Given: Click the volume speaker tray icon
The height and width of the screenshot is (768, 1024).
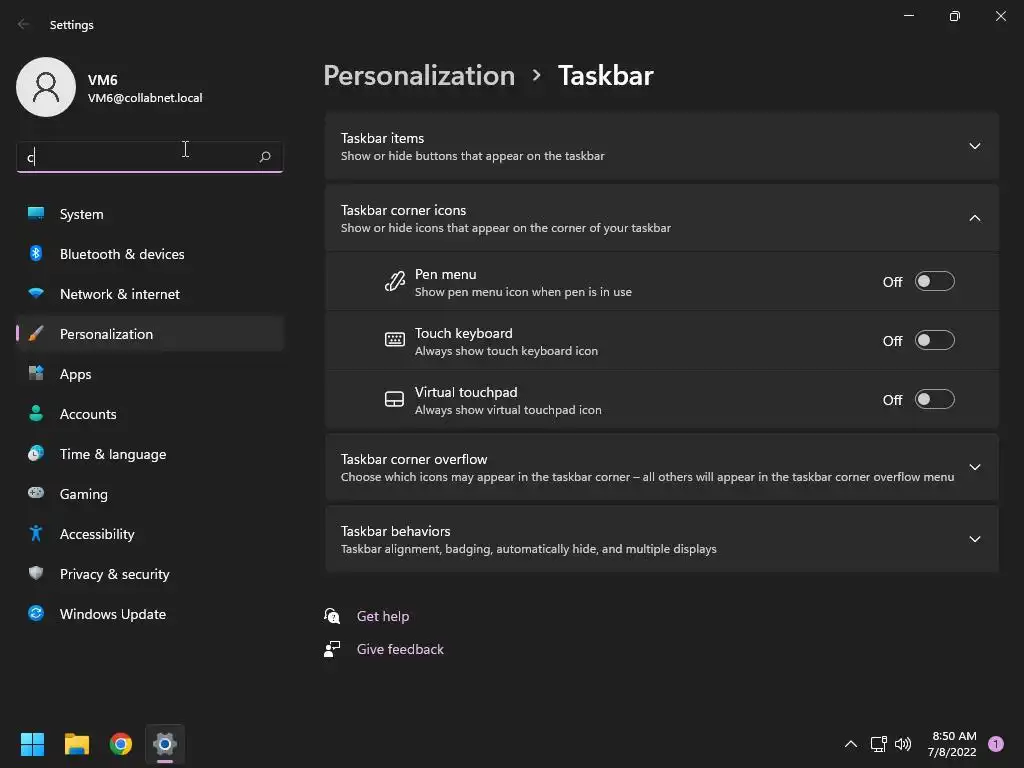Looking at the screenshot, I should click(903, 744).
